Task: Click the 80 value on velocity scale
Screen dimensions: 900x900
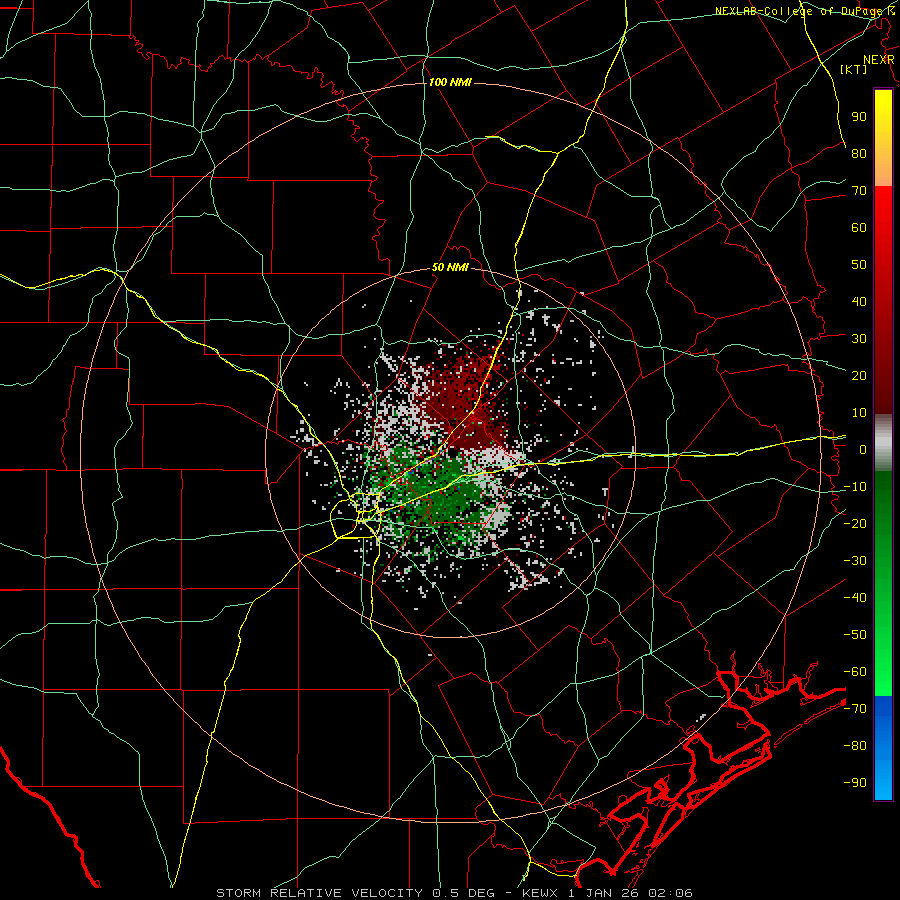Action: [859, 153]
